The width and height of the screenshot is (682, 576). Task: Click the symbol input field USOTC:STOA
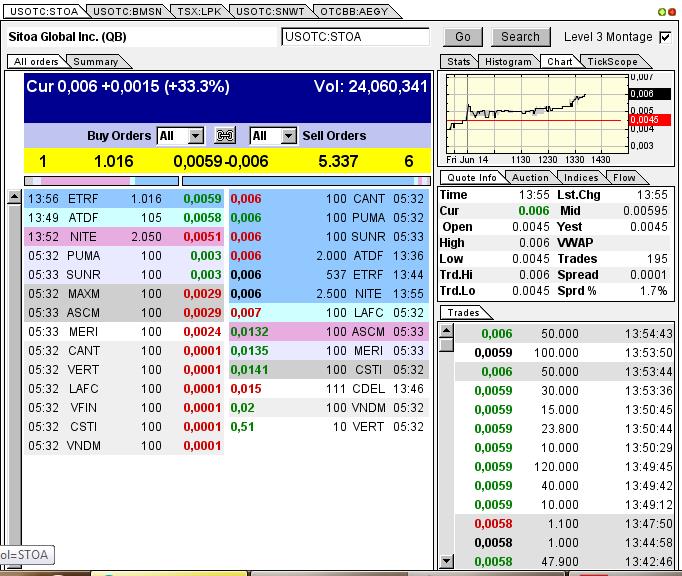click(x=355, y=37)
